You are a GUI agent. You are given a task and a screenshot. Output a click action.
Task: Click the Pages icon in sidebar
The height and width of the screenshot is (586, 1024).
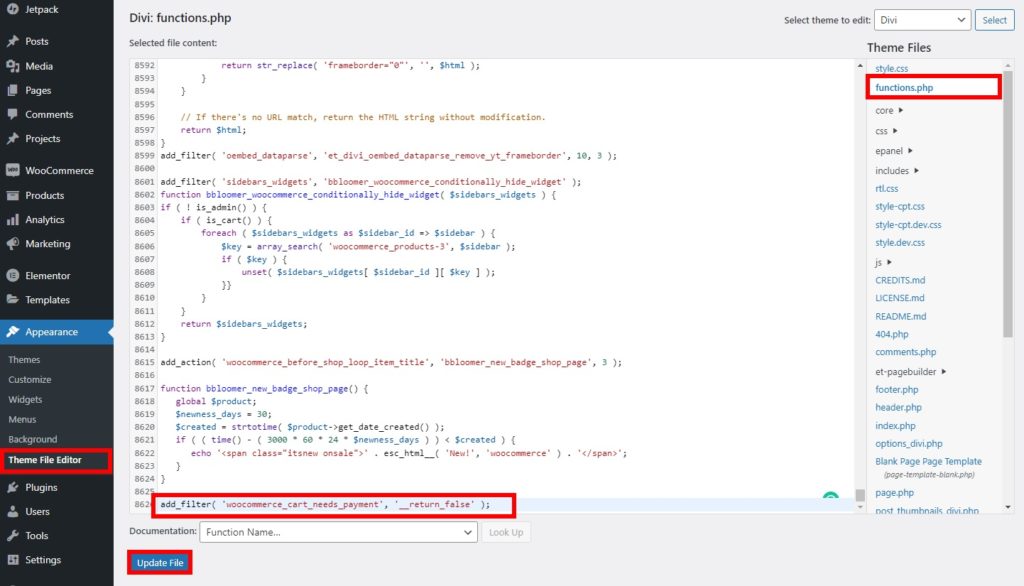tap(12, 90)
